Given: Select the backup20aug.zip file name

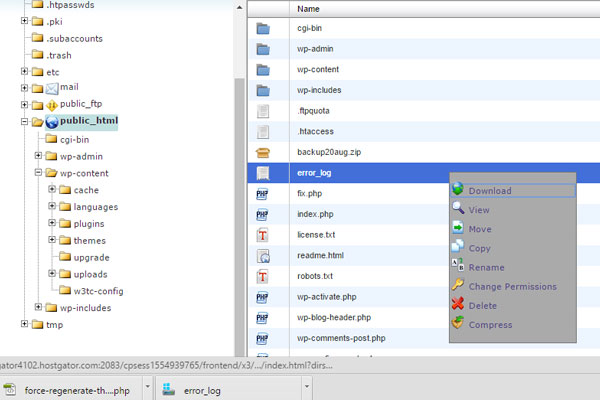Looking at the screenshot, I should click(x=329, y=152).
